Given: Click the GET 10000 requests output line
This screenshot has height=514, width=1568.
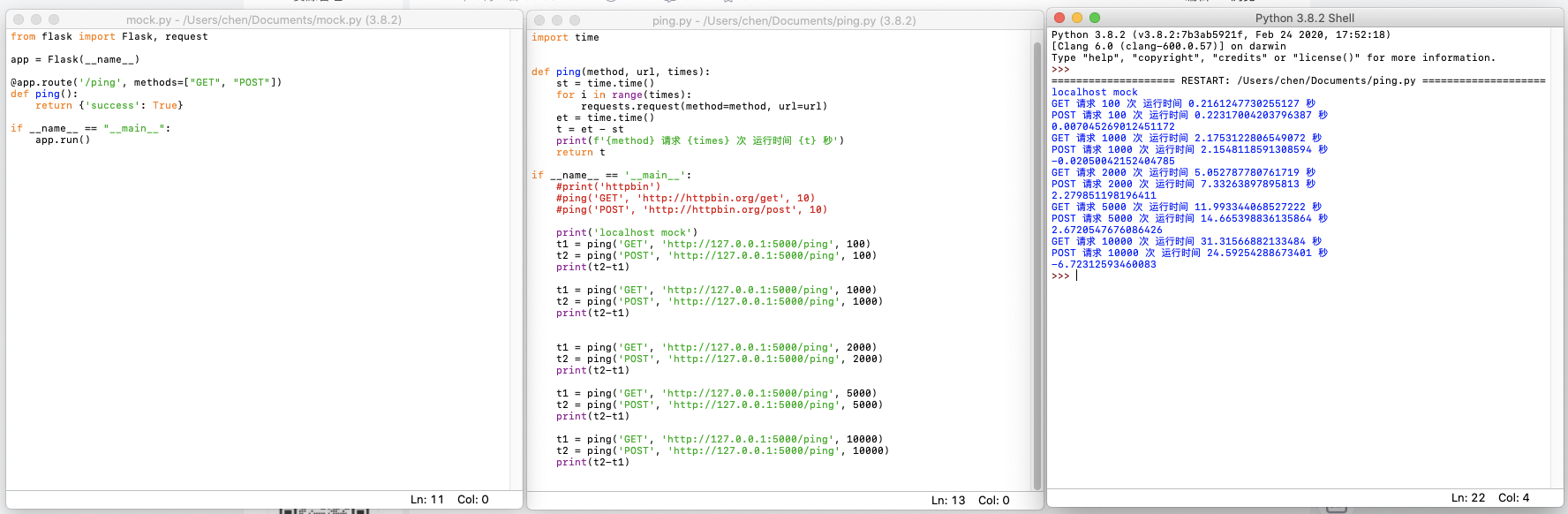Looking at the screenshot, I should 1187,242.
